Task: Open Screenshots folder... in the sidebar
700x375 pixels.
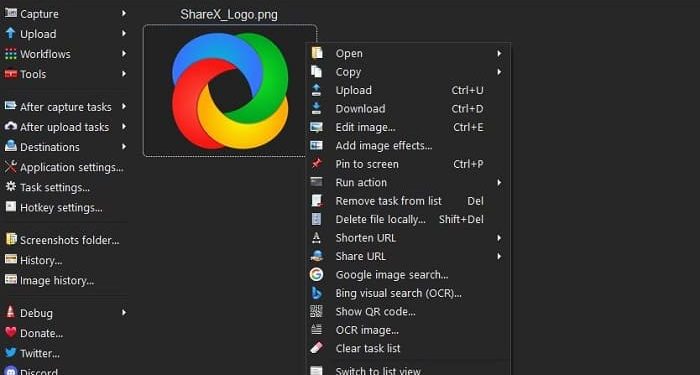Action: (x=69, y=240)
